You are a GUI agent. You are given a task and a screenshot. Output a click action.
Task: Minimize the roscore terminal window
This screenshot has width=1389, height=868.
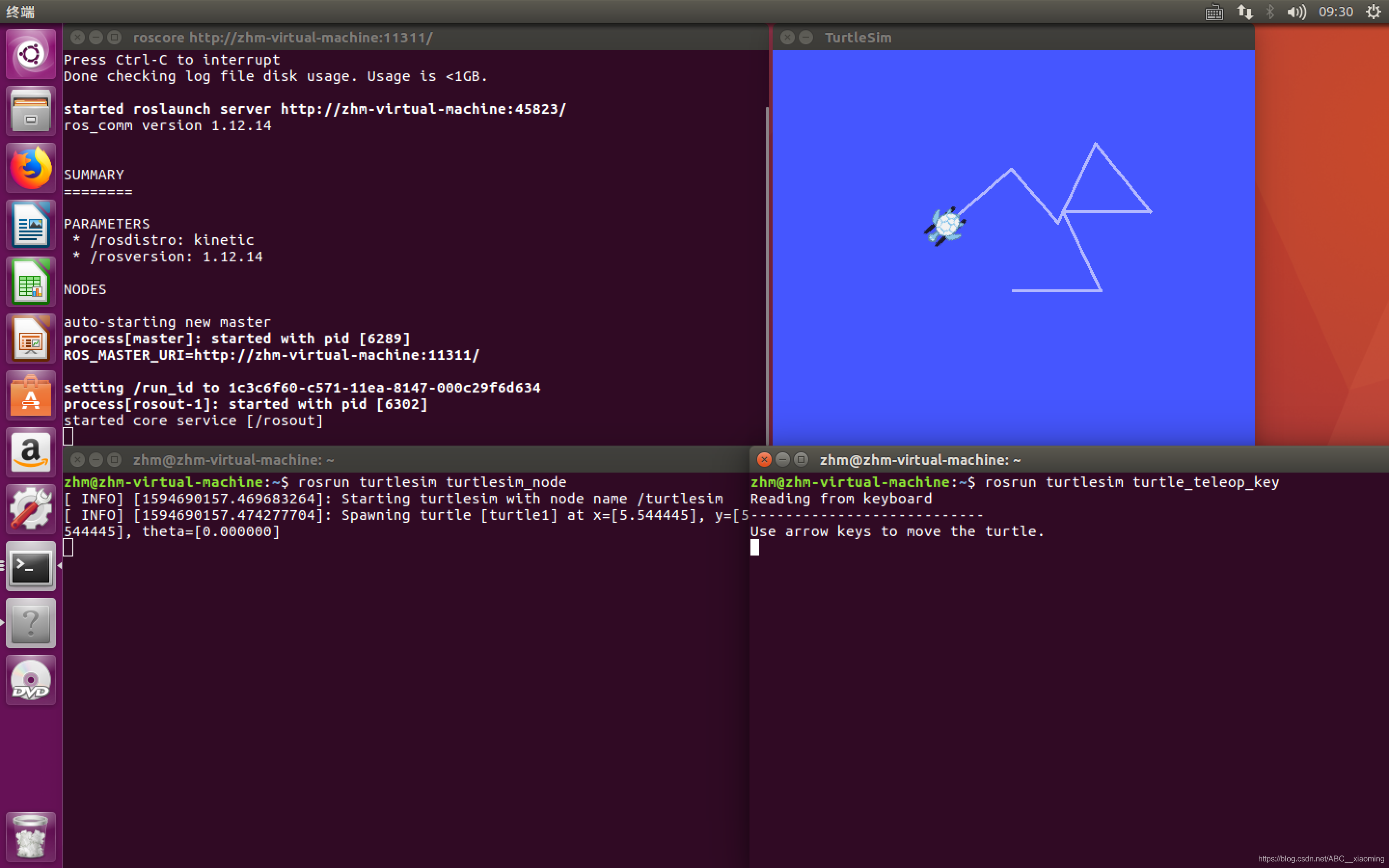(x=96, y=37)
